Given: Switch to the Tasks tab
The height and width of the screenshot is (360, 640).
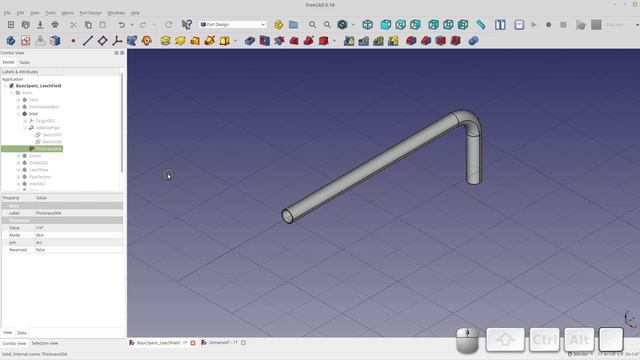Looking at the screenshot, I should 24,62.
